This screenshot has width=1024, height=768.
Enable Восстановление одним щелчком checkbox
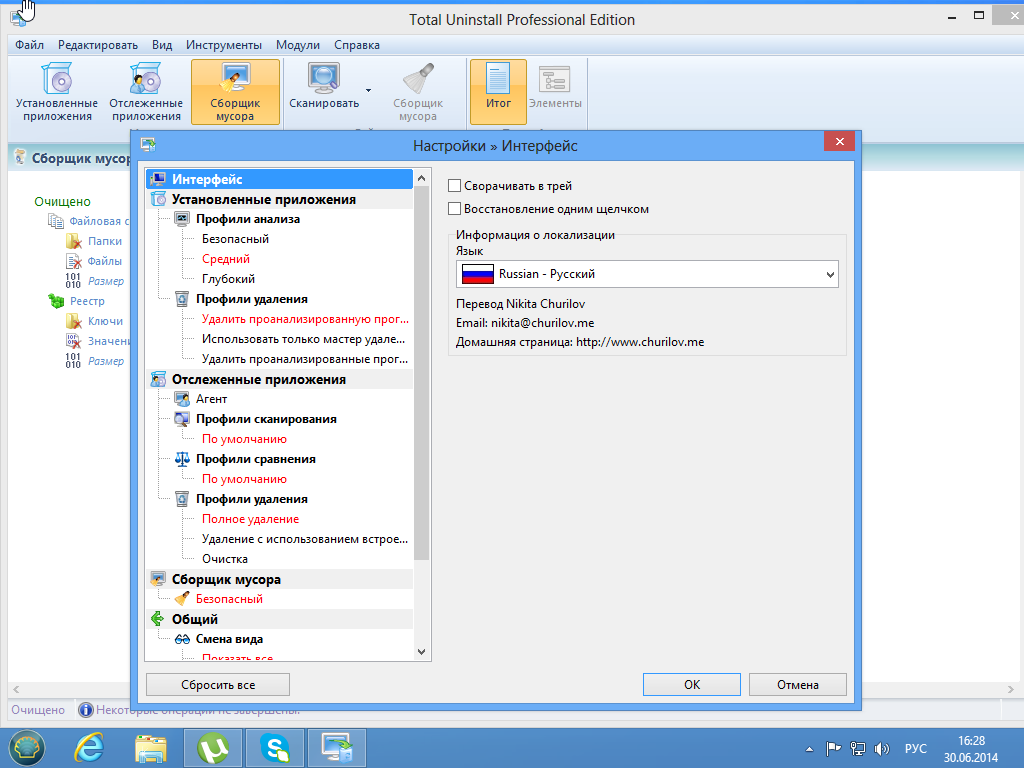(455, 209)
